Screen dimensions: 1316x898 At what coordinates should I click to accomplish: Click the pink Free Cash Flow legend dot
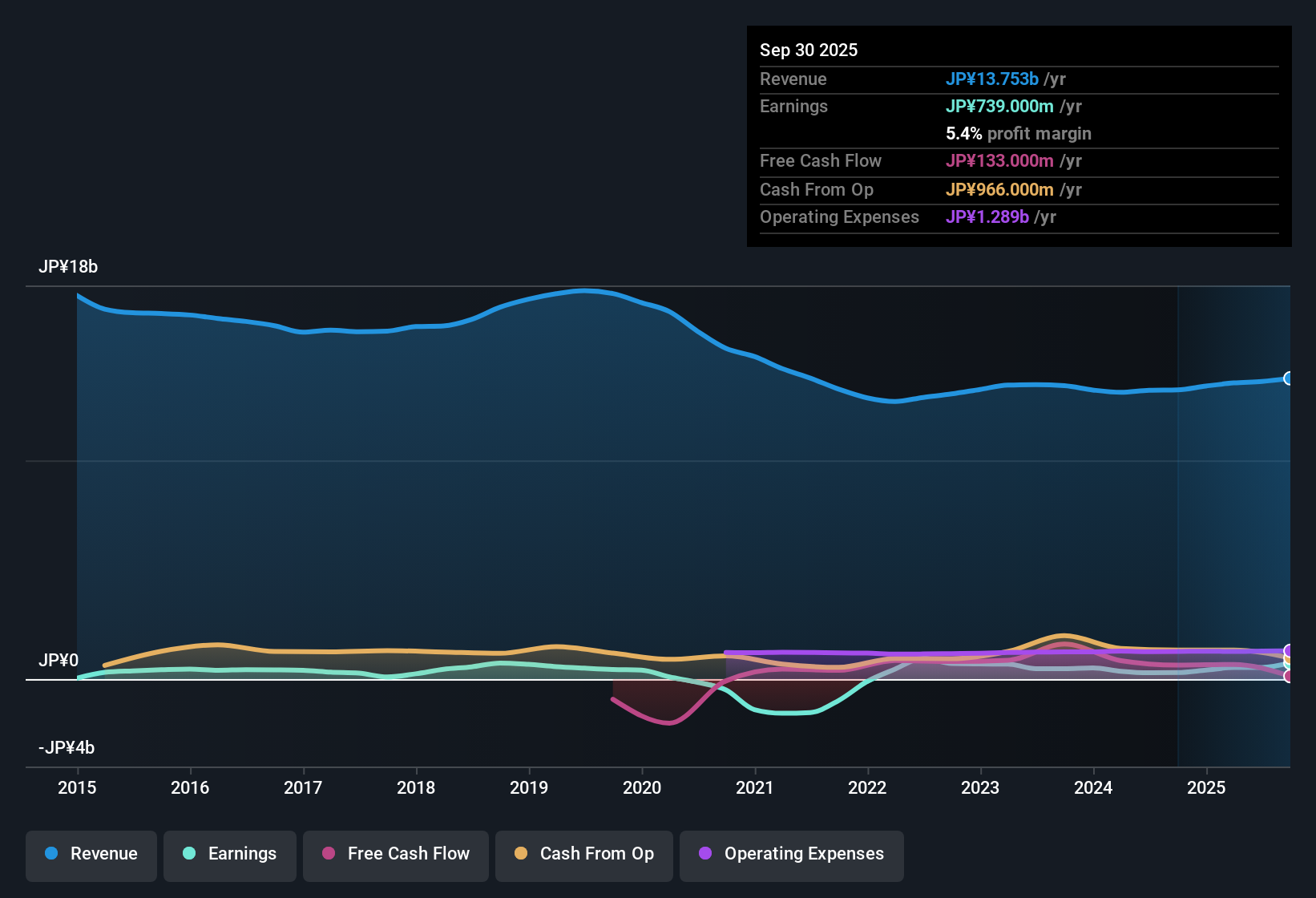pyautogui.click(x=329, y=854)
